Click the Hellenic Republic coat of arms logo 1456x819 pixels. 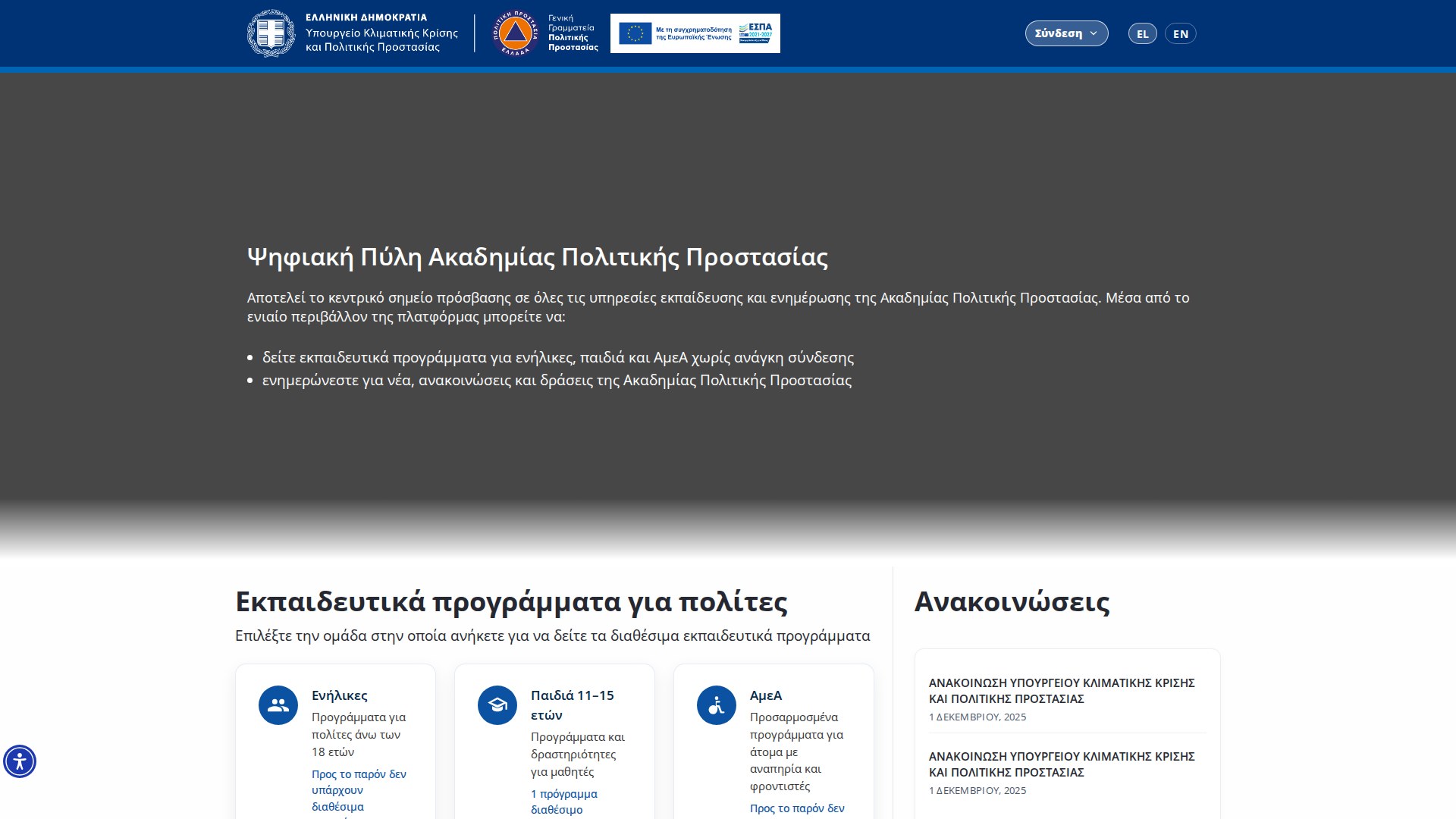click(x=271, y=33)
